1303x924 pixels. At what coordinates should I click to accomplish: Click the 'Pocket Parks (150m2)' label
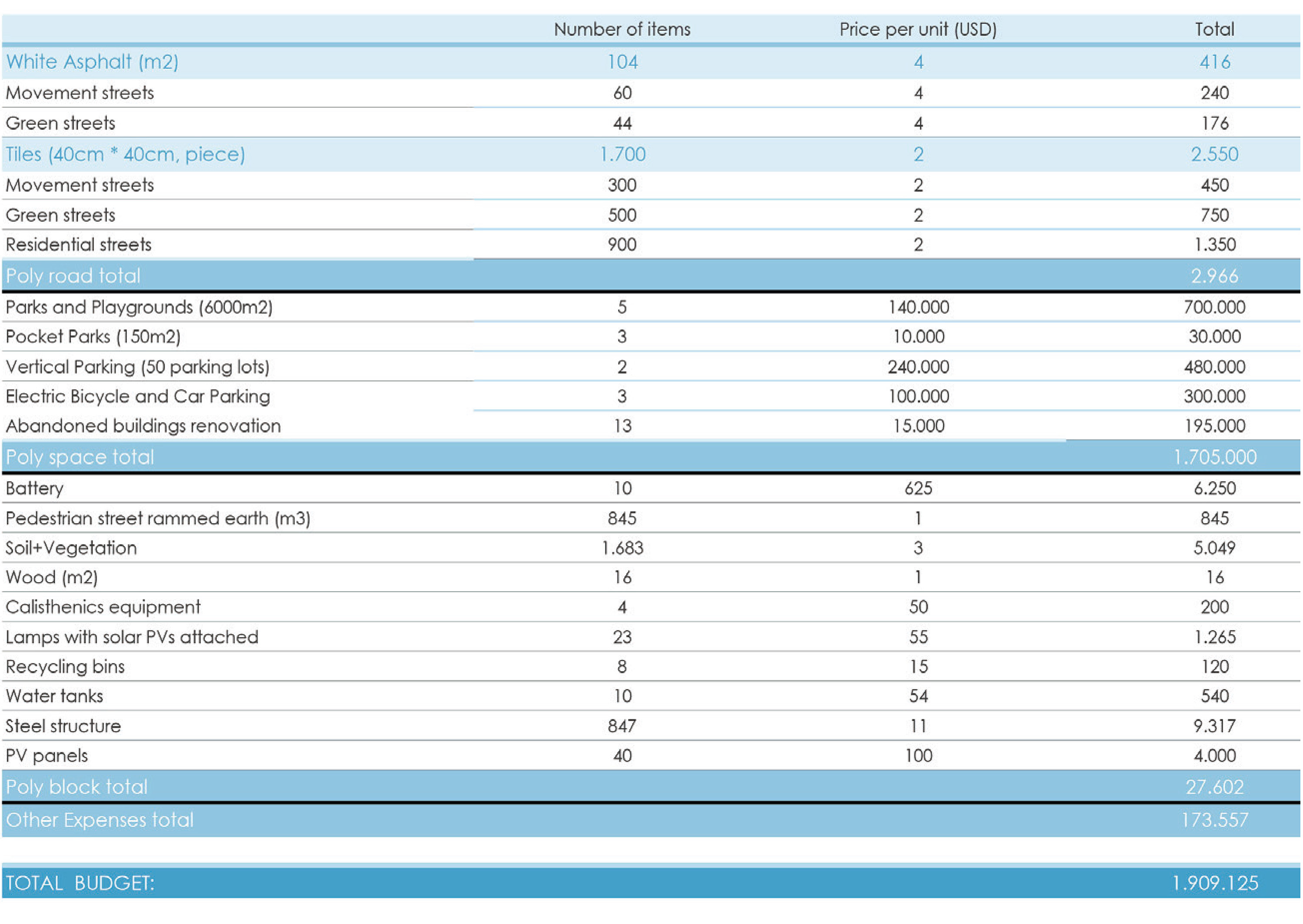(x=93, y=337)
